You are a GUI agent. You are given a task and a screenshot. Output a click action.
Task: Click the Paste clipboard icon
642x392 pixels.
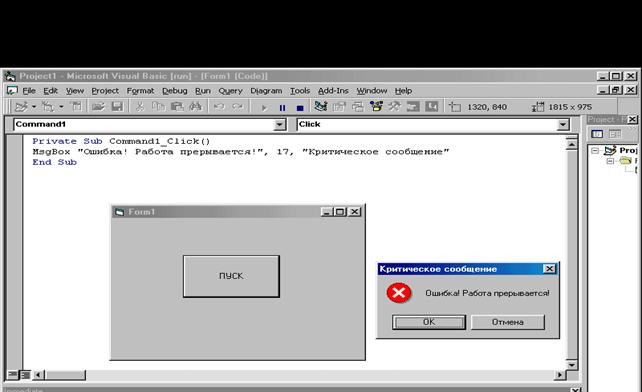(177, 107)
